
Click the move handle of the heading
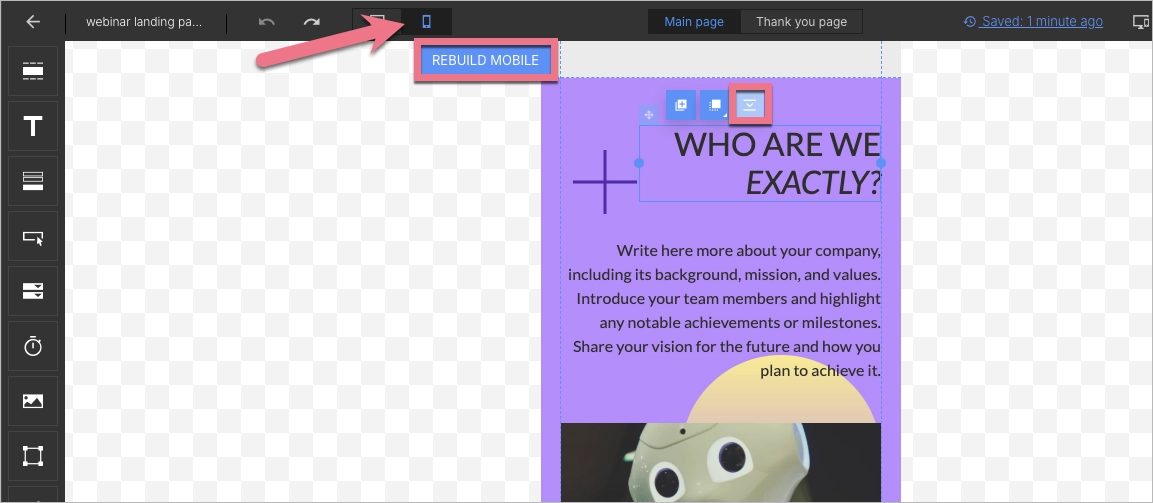[649, 115]
